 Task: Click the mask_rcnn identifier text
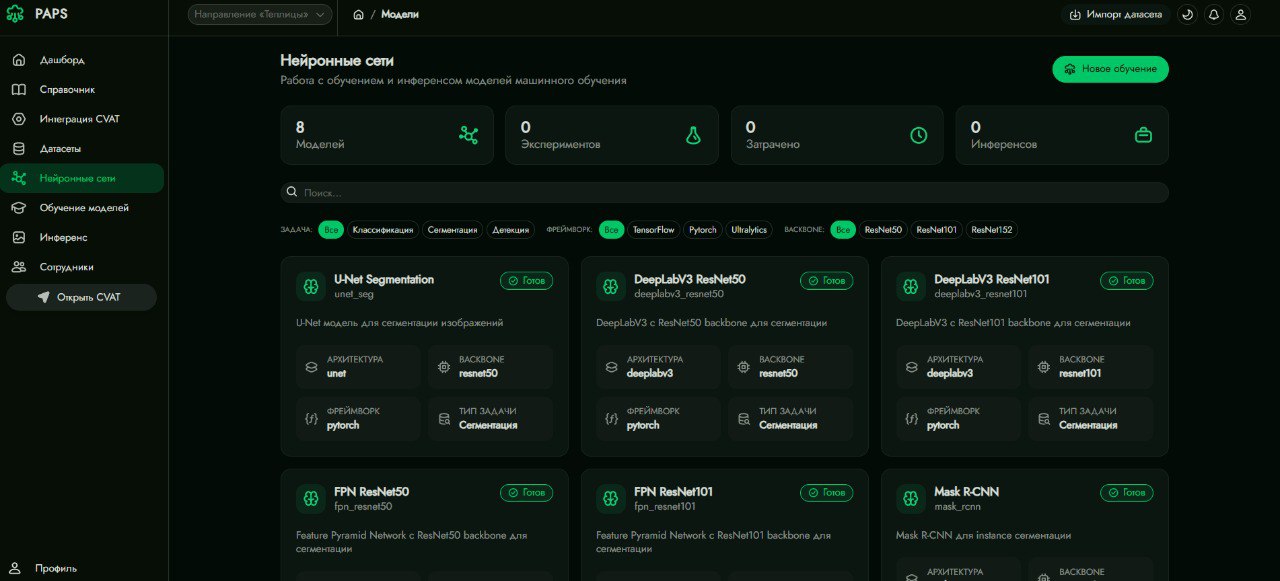pyautogui.click(x=957, y=506)
